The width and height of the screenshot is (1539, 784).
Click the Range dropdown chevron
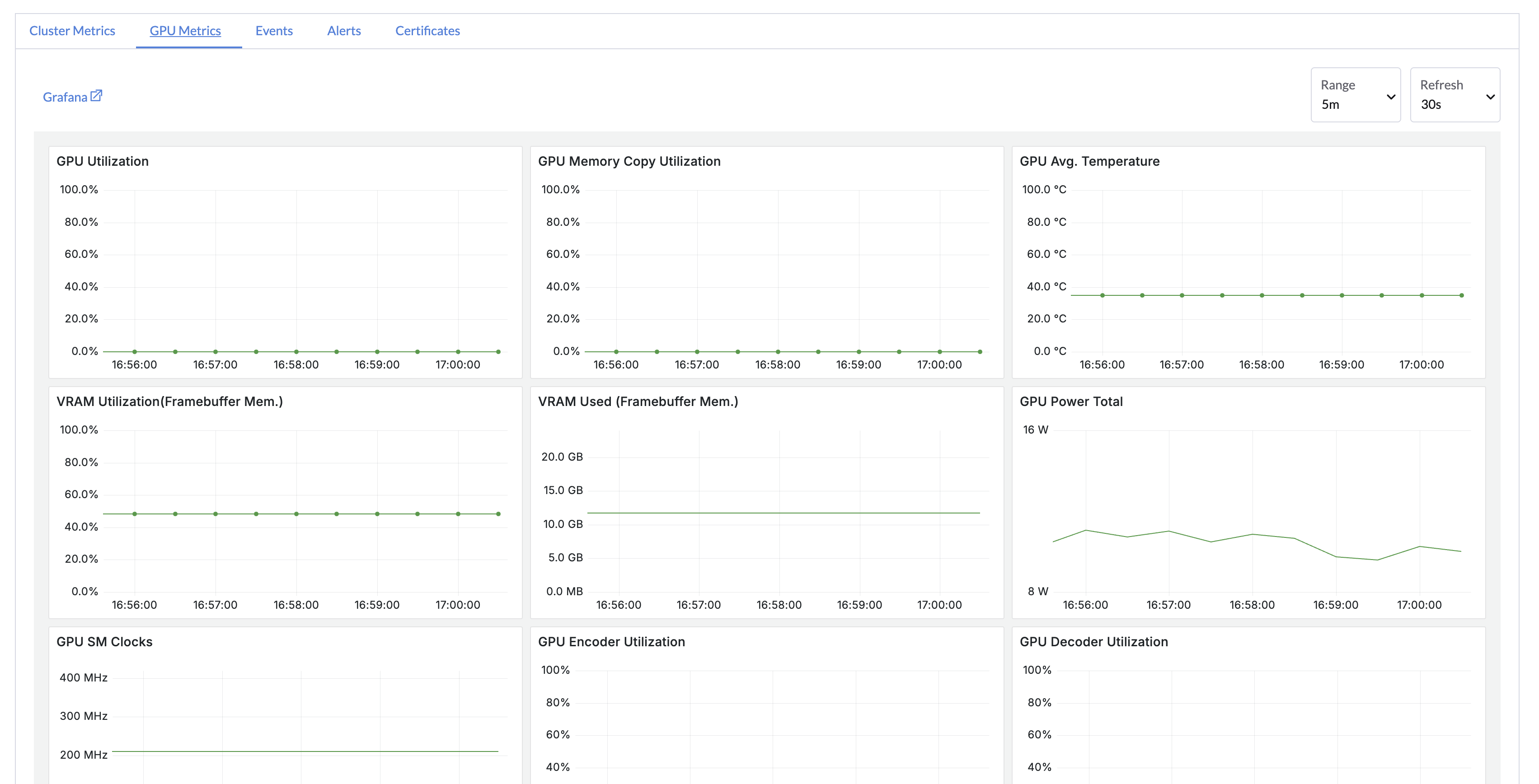tap(1391, 97)
